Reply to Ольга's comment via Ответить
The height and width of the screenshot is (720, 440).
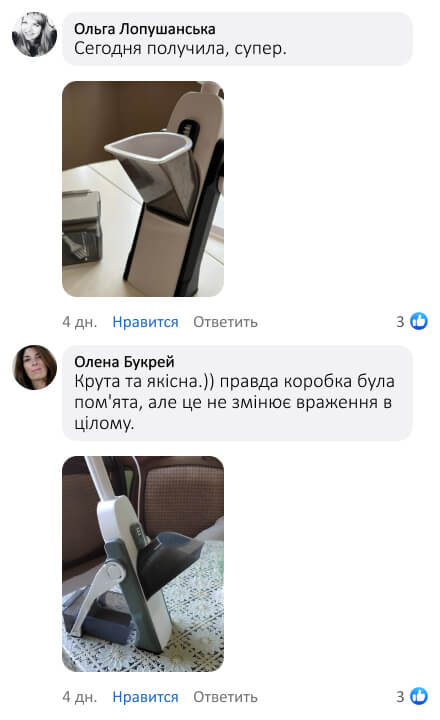click(225, 322)
